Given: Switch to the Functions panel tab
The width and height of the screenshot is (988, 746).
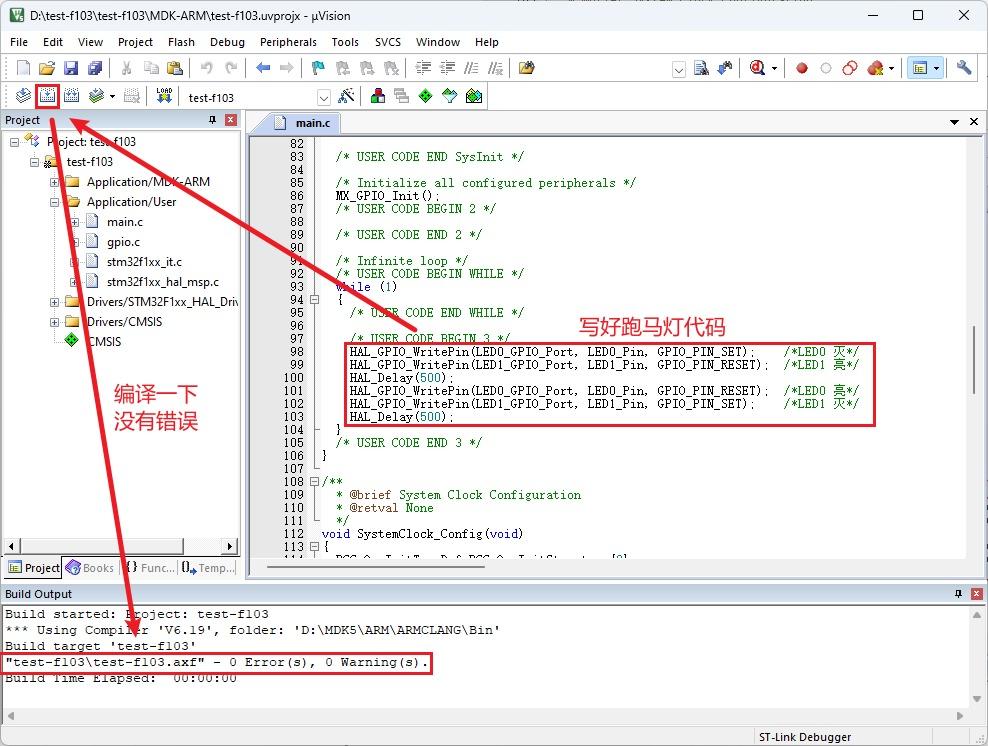Looking at the screenshot, I should pyautogui.click(x=150, y=568).
